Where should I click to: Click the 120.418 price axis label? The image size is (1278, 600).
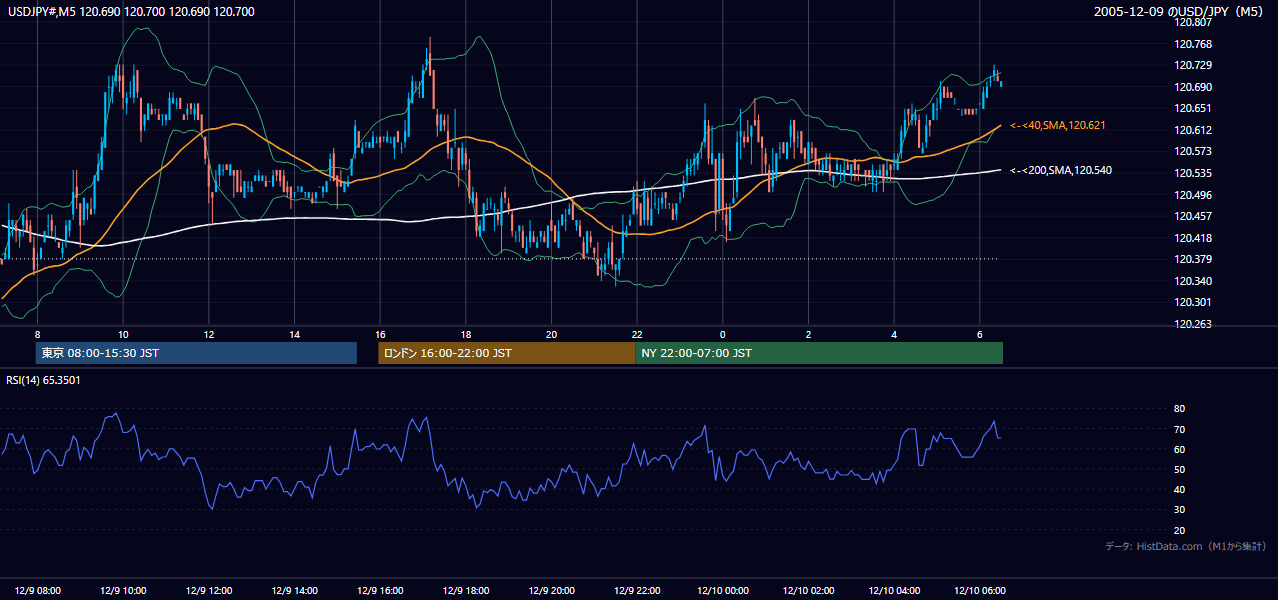(x=1192, y=238)
